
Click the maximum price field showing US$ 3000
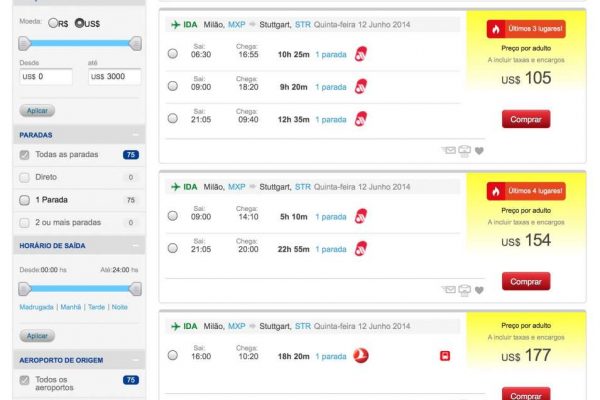pos(113,76)
